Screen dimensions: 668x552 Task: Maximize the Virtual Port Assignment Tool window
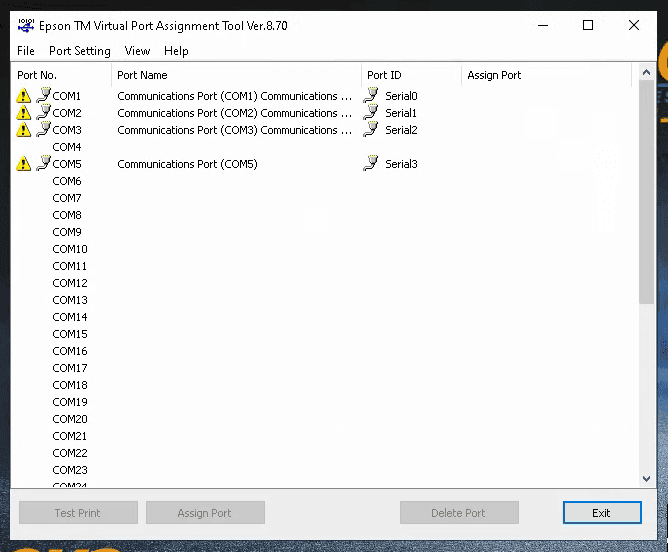[588, 25]
